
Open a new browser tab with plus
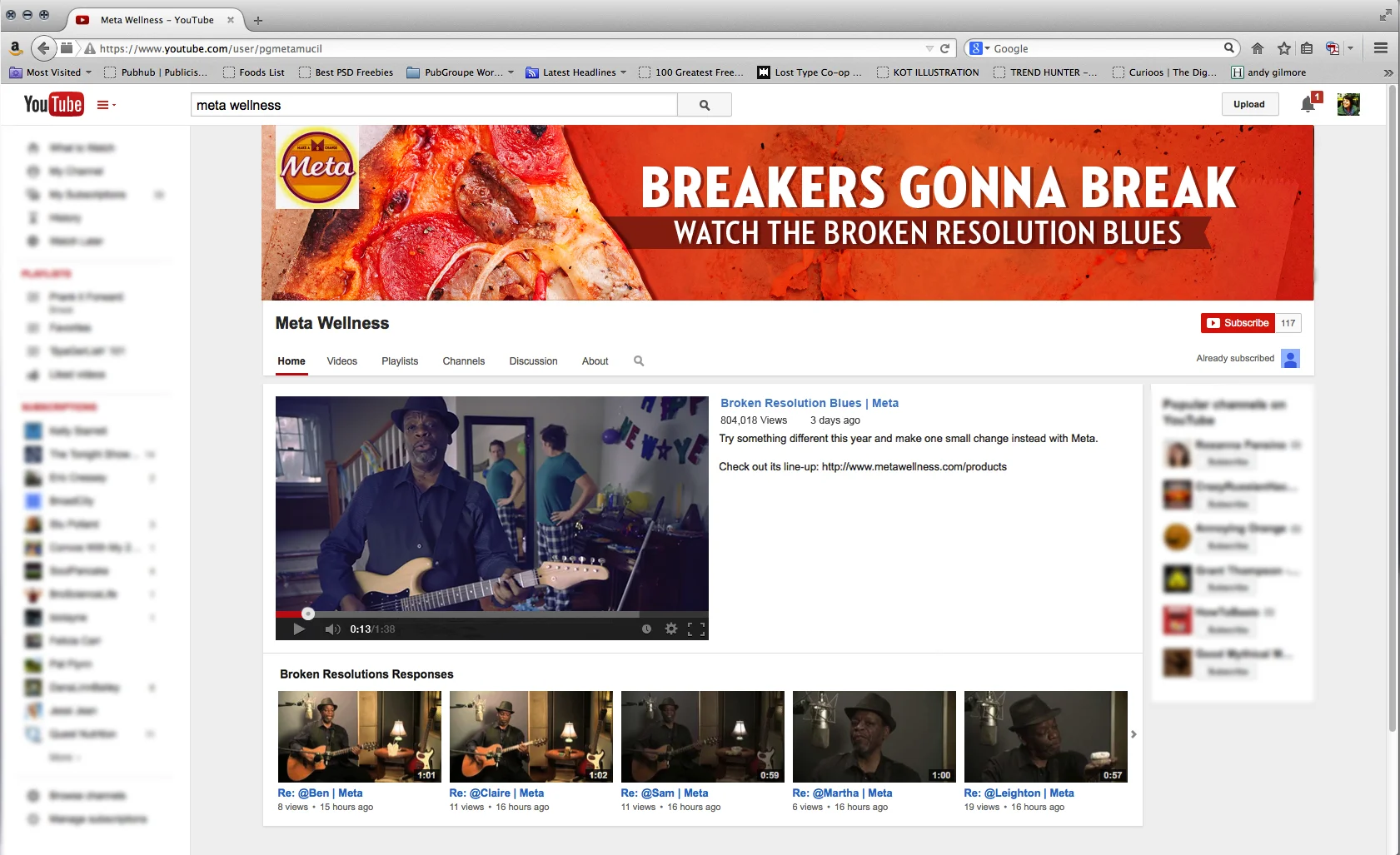[x=258, y=20]
